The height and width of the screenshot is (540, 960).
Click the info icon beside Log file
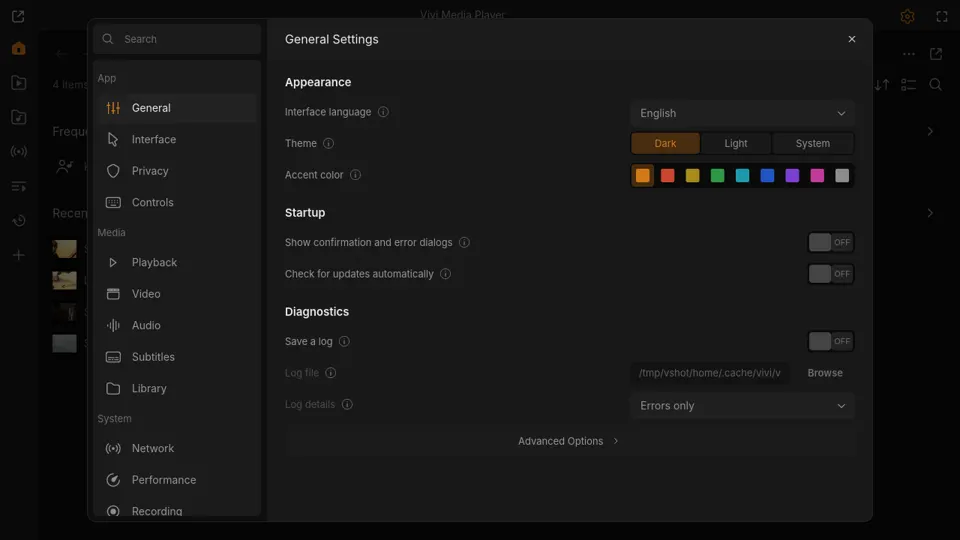[x=331, y=373]
